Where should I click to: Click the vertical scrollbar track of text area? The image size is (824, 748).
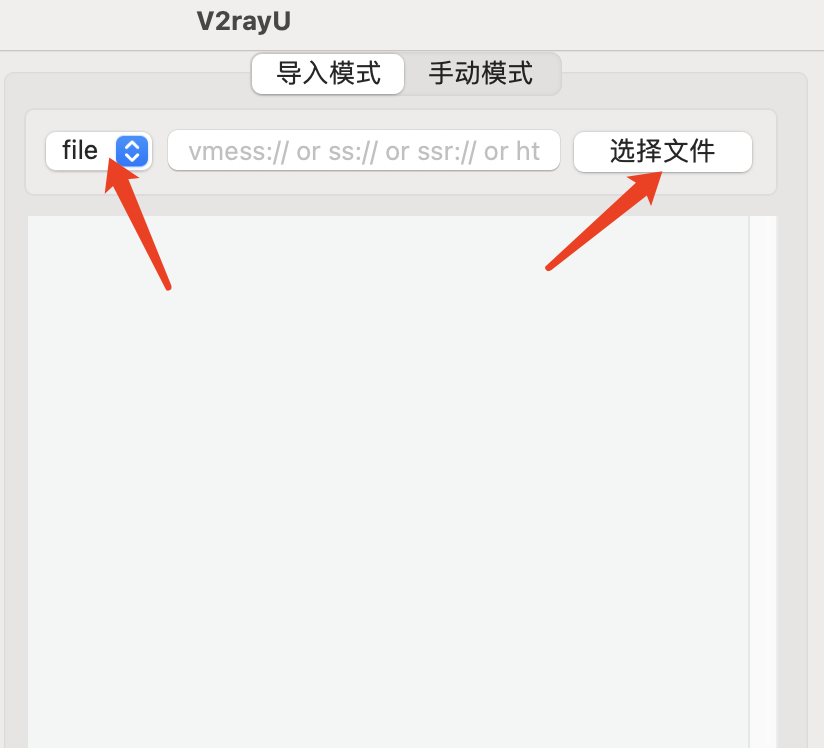763,481
